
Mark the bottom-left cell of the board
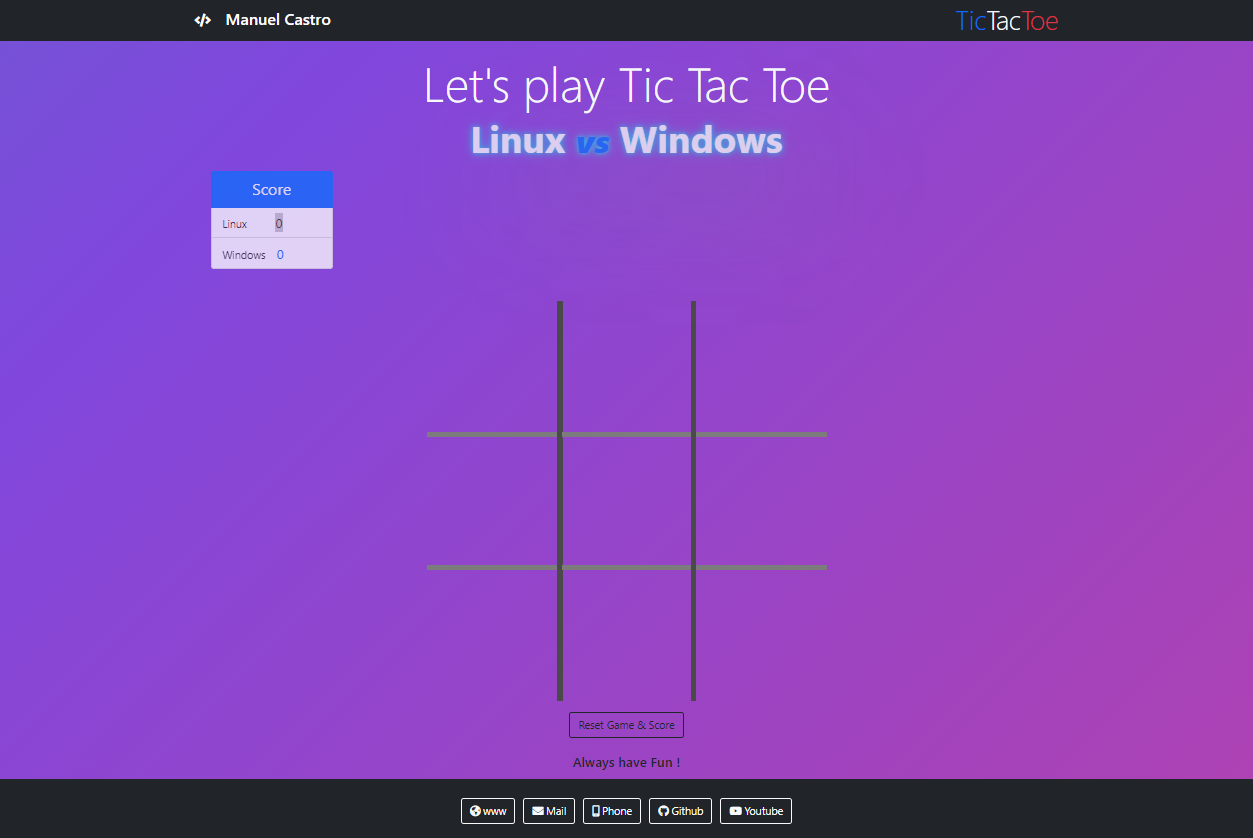(492, 635)
